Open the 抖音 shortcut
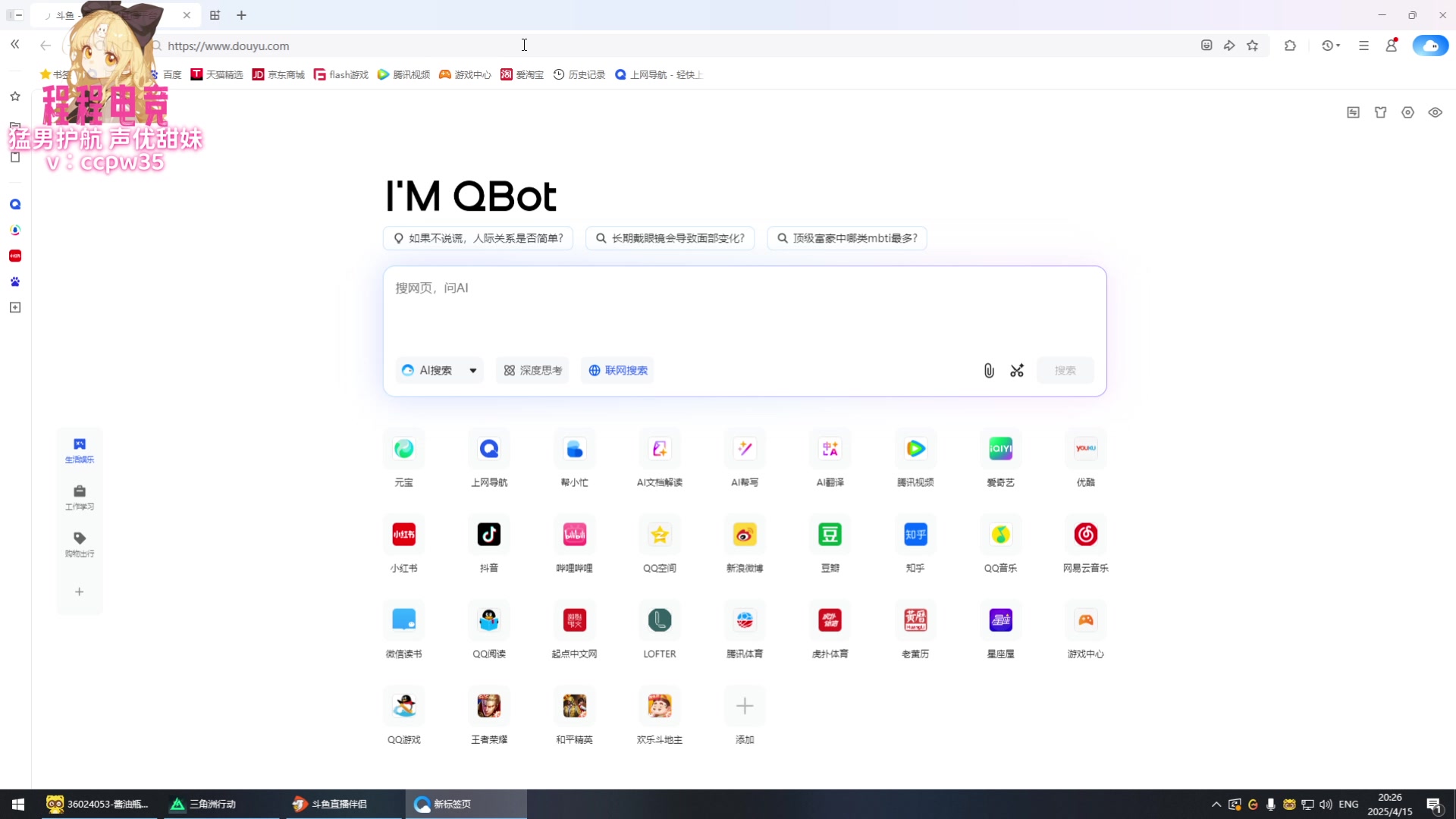1456x819 pixels. click(489, 535)
